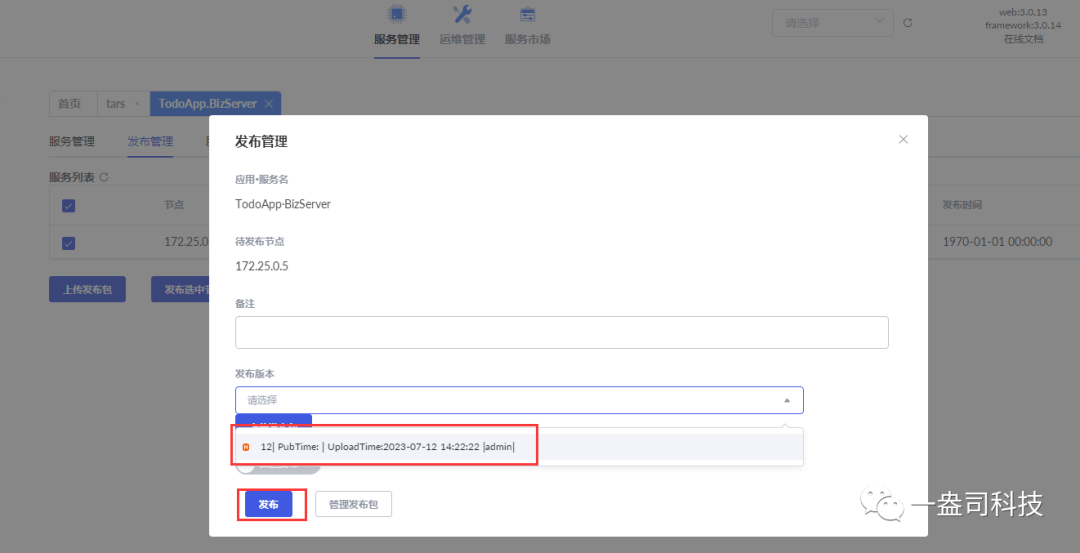
Task: Open the 请选择 dropdown in top bar
Action: (x=833, y=23)
